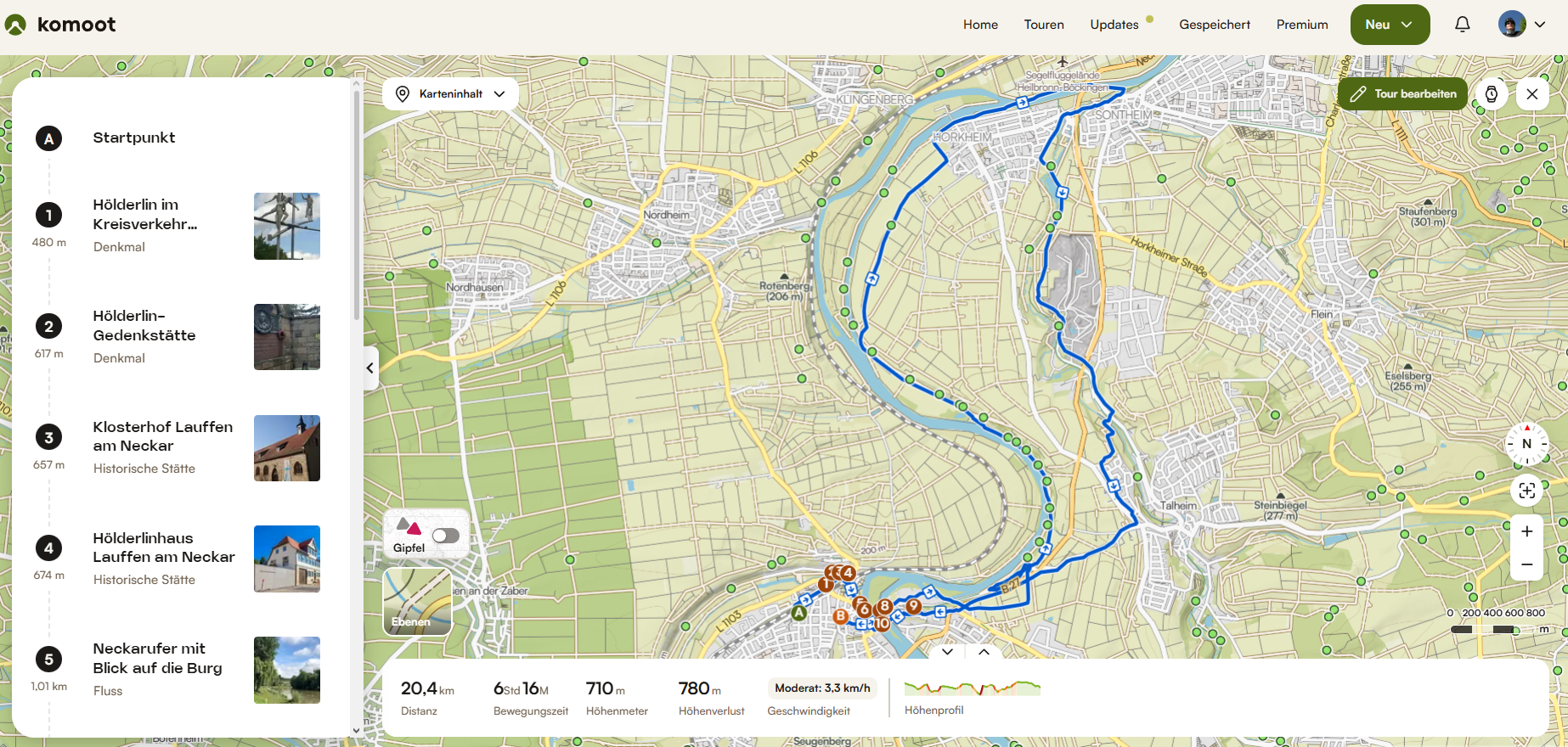Open the Klosterhof Lauffen am Neckar photo
The image size is (1568, 747).
tap(287, 448)
